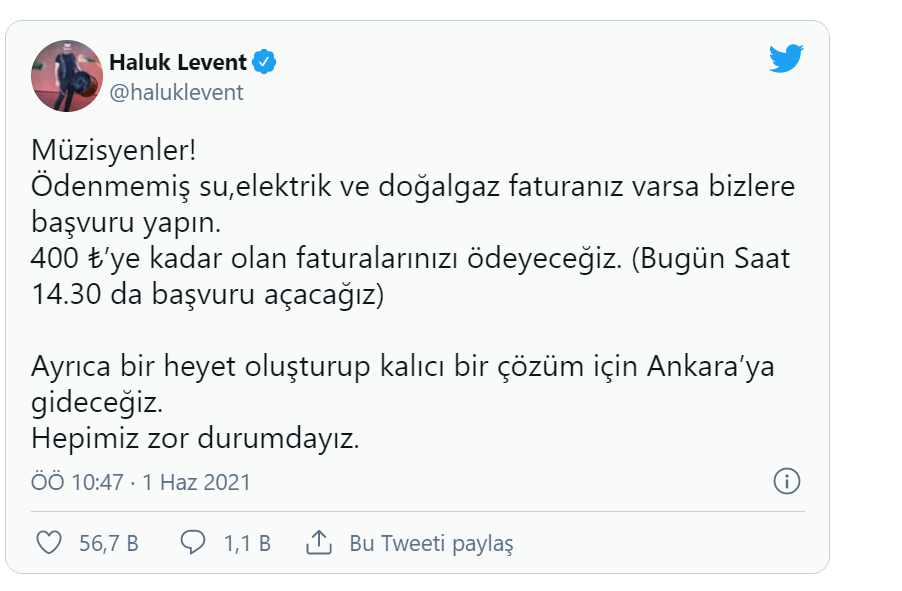Image resolution: width=902 pixels, height=591 pixels.
Task: Click the 1,1 B replies count
Action: [x=247, y=544]
